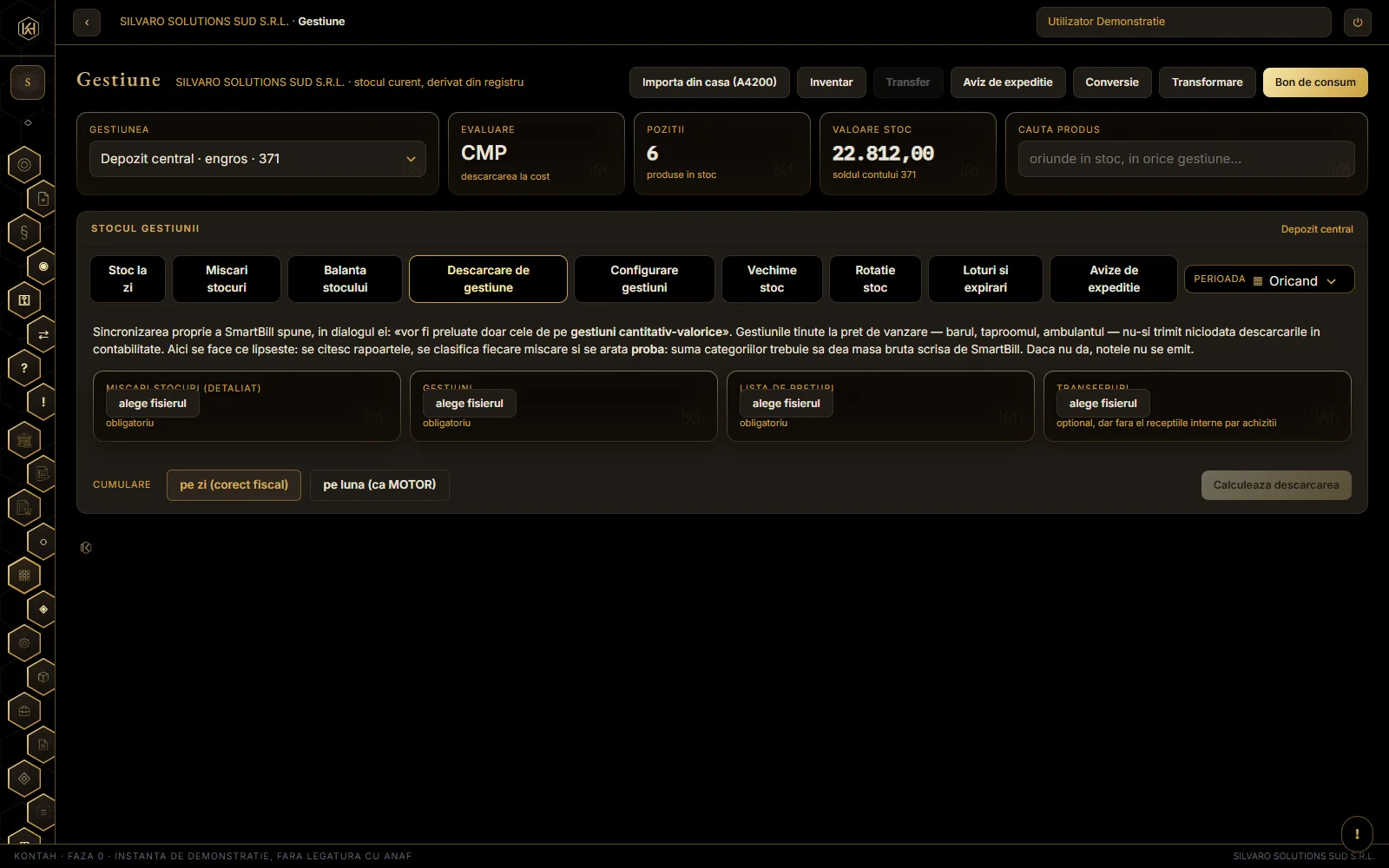Open the briefcase sidebar hexagon
The image size is (1389, 868).
click(x=24, y=711)
